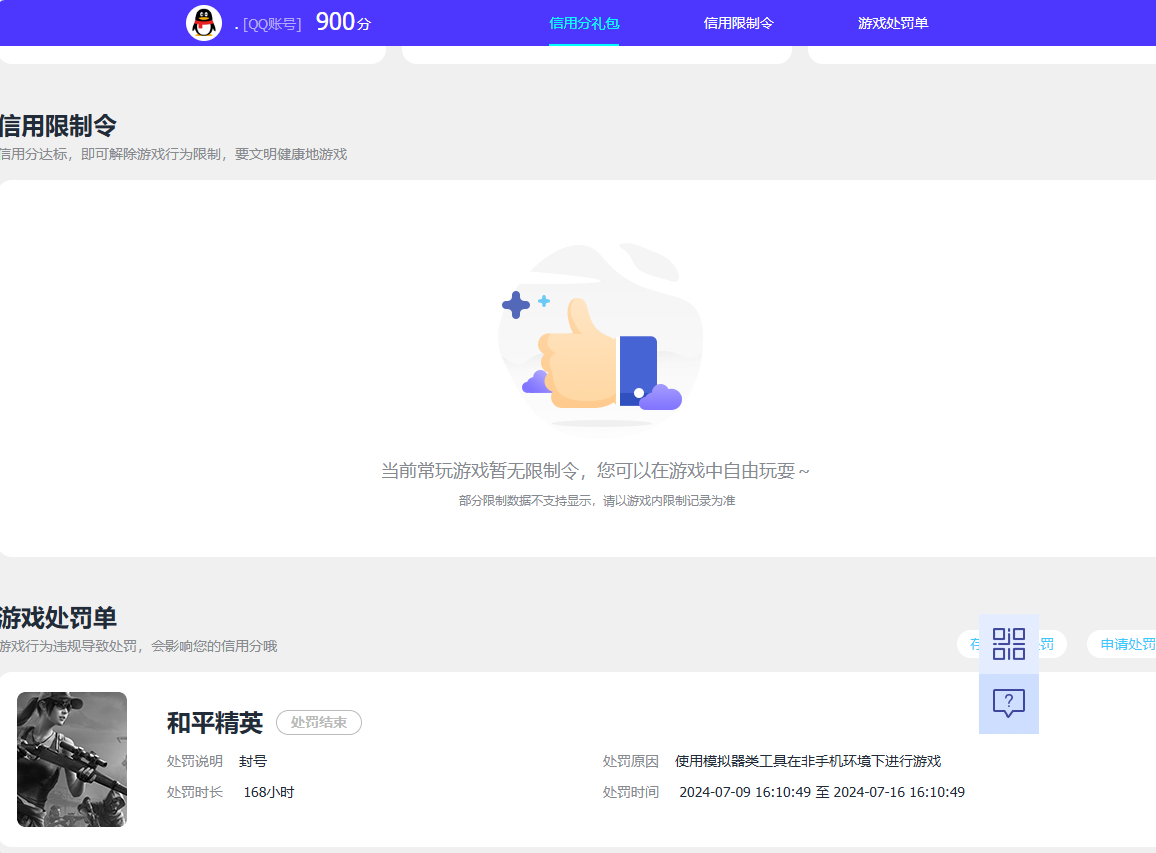Switch to the 游戏处罚单 tab
This screenshot has width=1156, height=853.
(893, 24)
